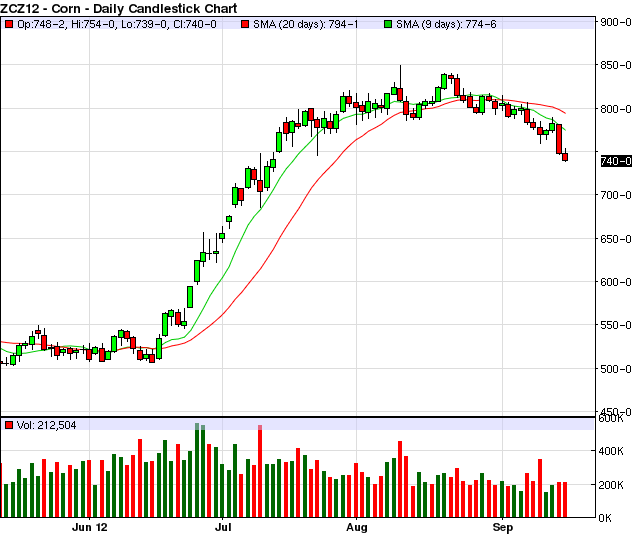The image size is (640, 536).
Task: Click the 700-0 price axis label
Action: 616,195
